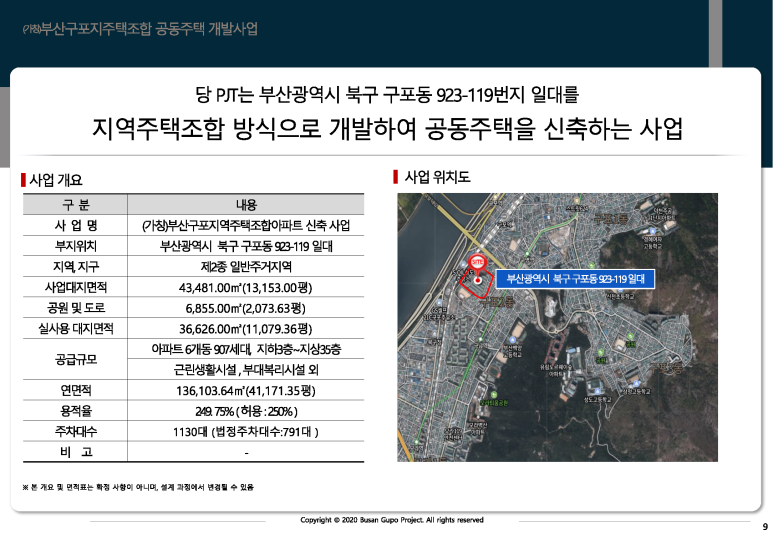Select the cell '근린생활시설, 부대복리시설 외'

[x=246, y=370]
